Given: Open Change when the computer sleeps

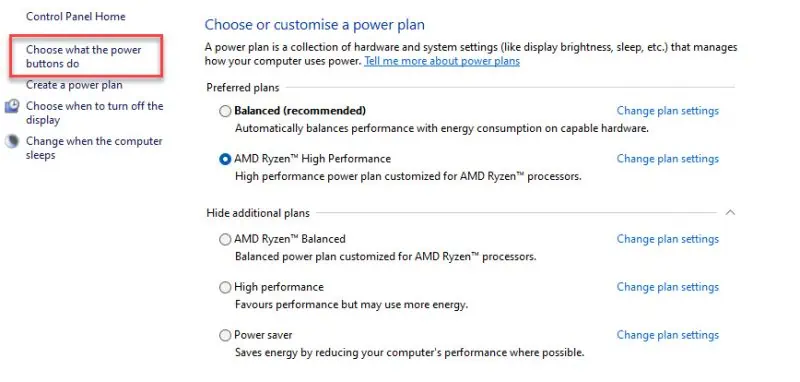Looking at the screenshot, I should [x=94, y=148].
